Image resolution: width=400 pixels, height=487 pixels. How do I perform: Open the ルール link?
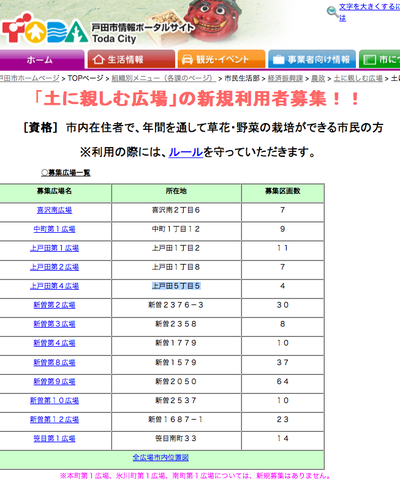(x=186, y=152)
